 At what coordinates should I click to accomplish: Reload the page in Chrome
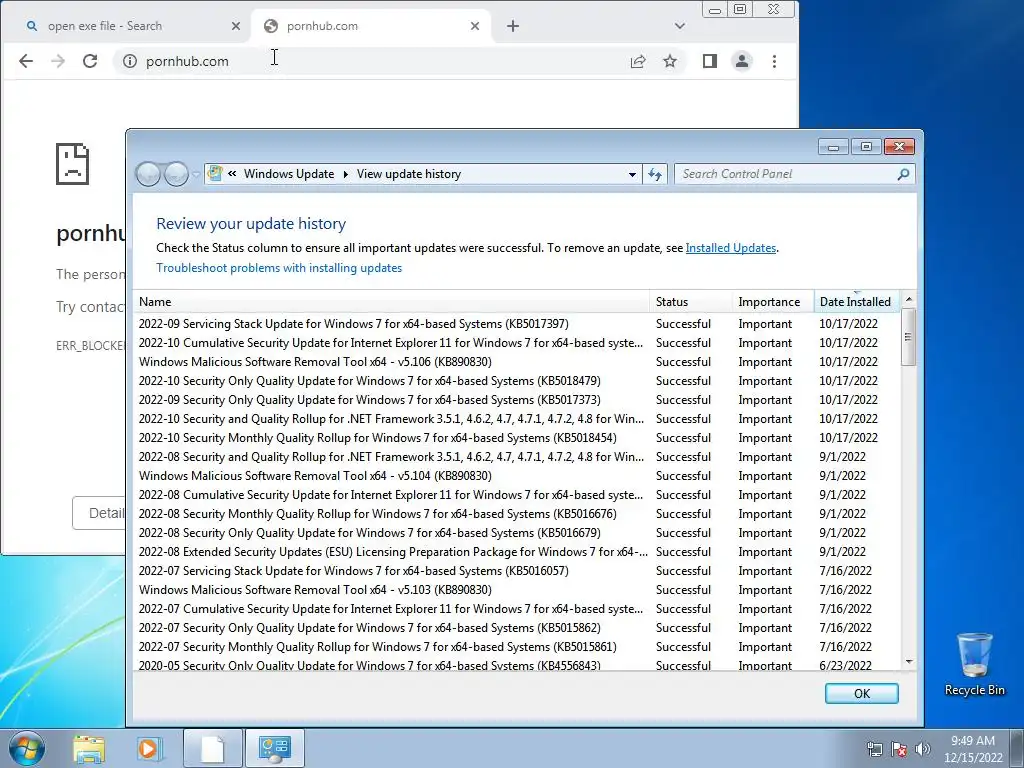pos(90,61)
